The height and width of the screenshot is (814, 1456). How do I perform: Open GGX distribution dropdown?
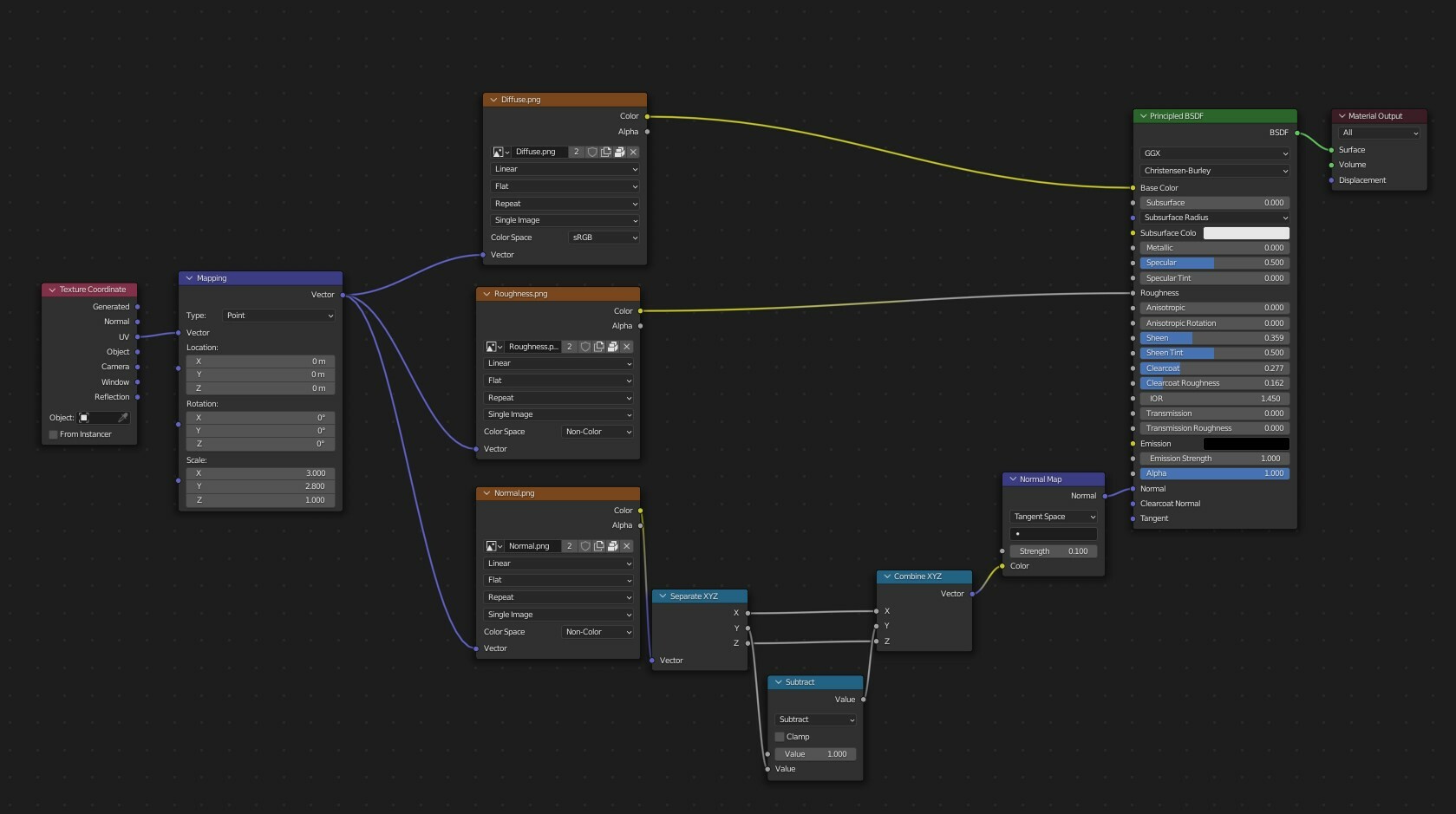tap(1215, 153)
